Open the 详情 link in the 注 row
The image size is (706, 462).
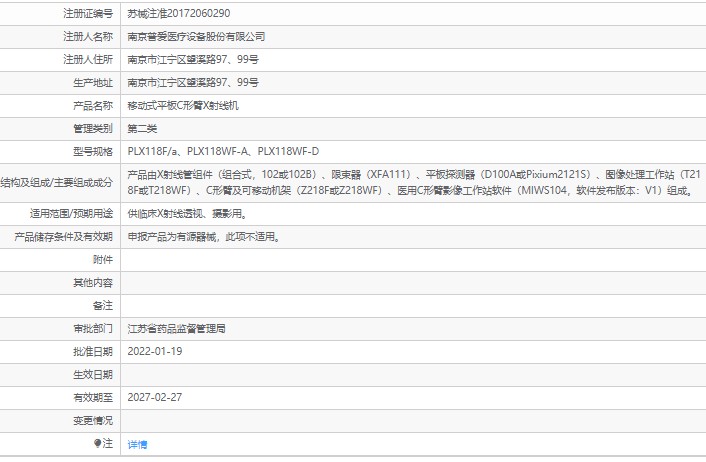coord(137,444)
